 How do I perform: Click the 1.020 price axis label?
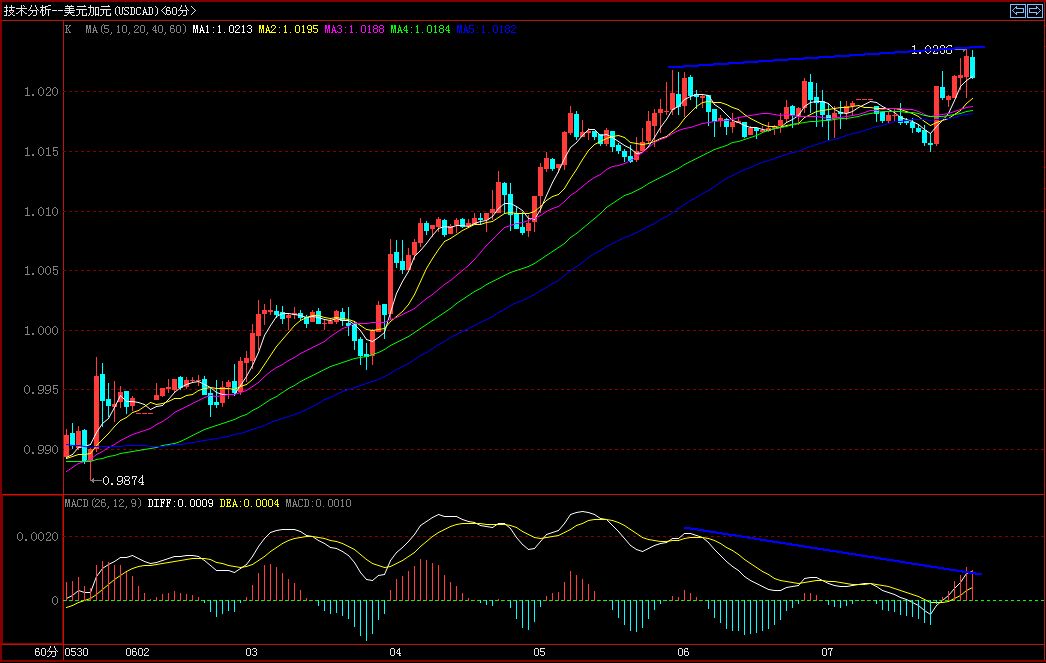click(41, 92)
